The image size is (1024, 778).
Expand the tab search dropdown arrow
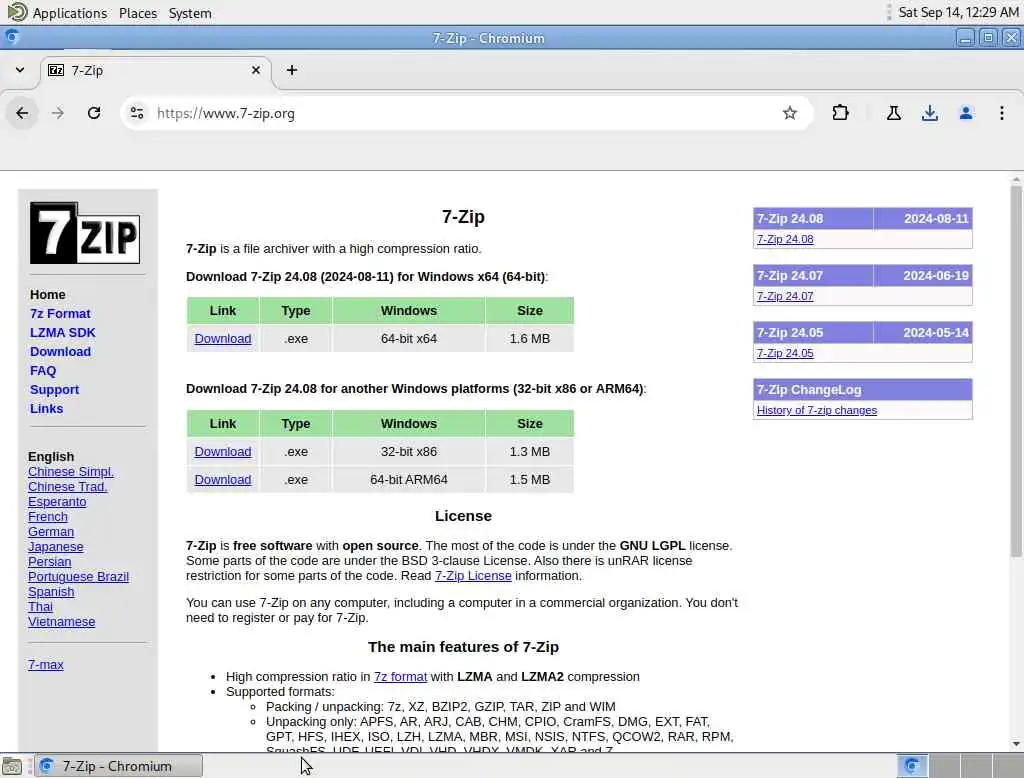[x=20, y=70]
